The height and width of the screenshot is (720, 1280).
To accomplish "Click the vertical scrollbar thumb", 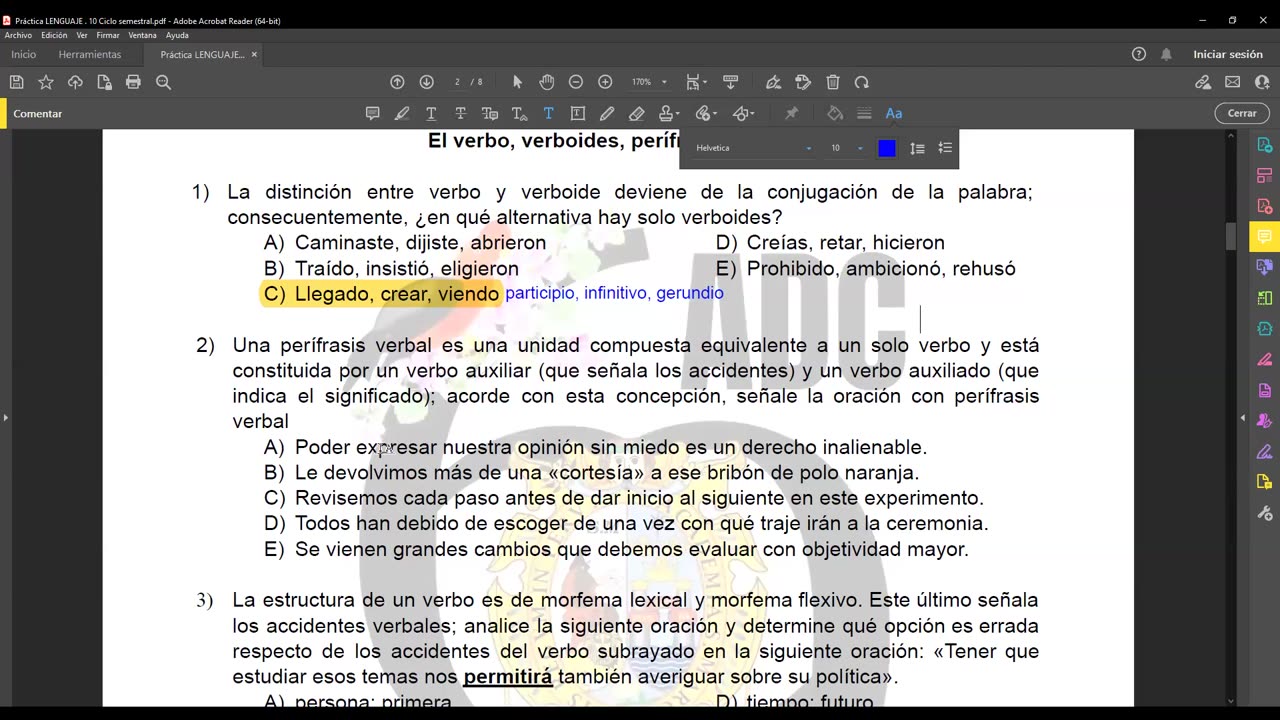I will (1230, 236).
